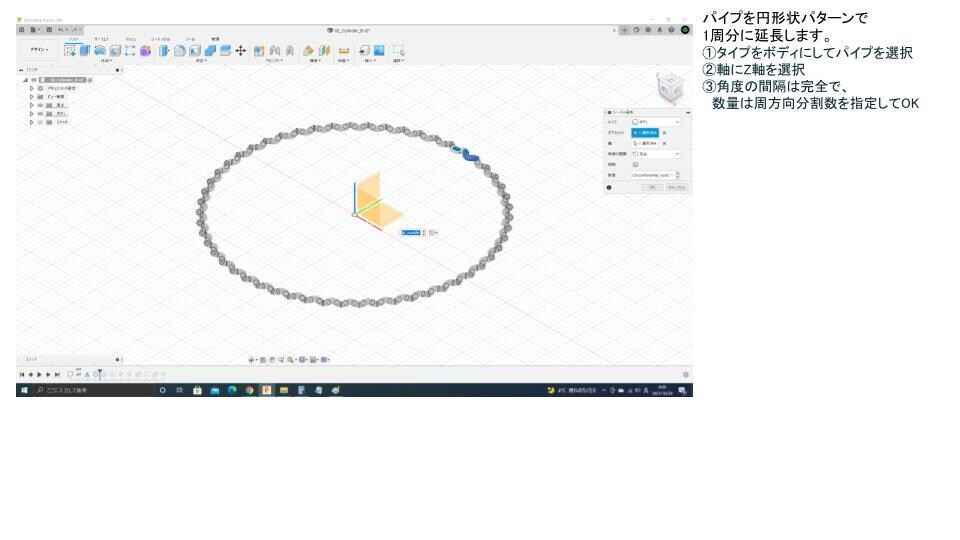Toggle visibility eye of the sketches folder
Viewport: 960px width, 540px height.
[40, 122]
